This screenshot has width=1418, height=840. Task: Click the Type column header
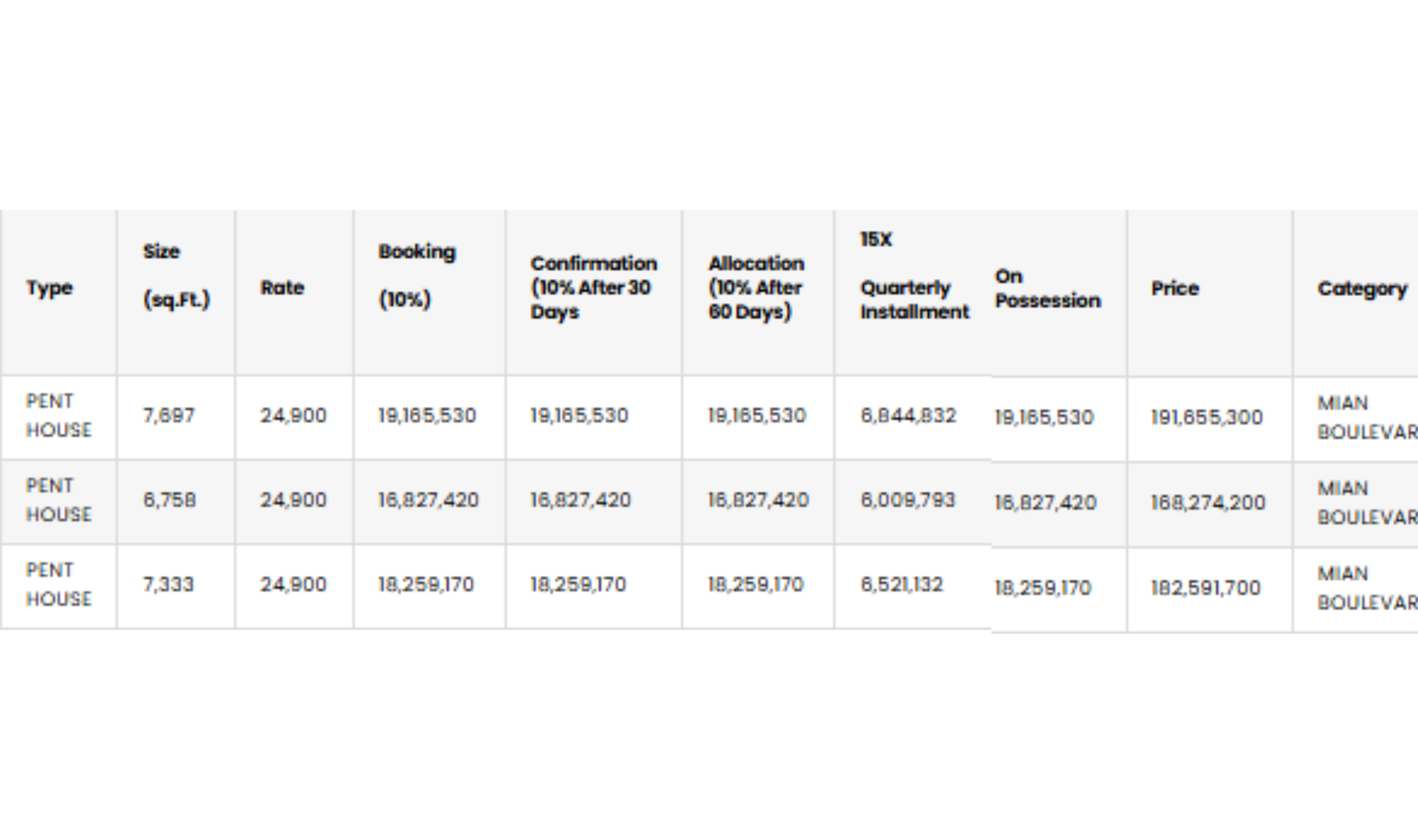[x=50, y=288]
